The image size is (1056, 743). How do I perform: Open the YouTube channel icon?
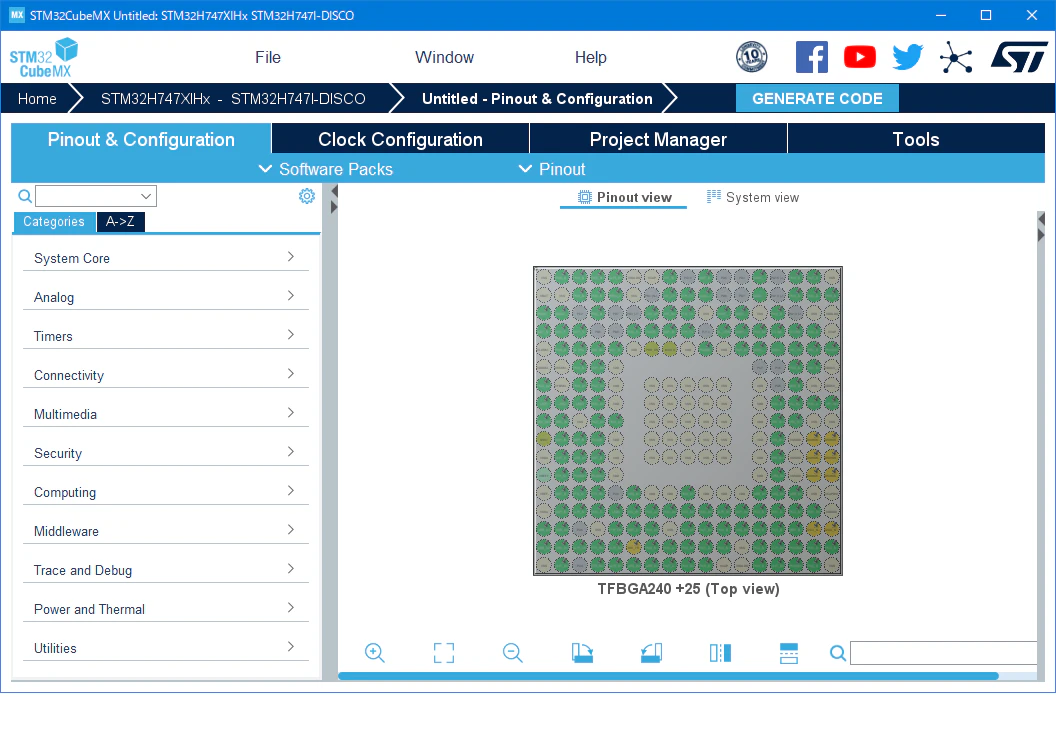(x=860, y=57)
